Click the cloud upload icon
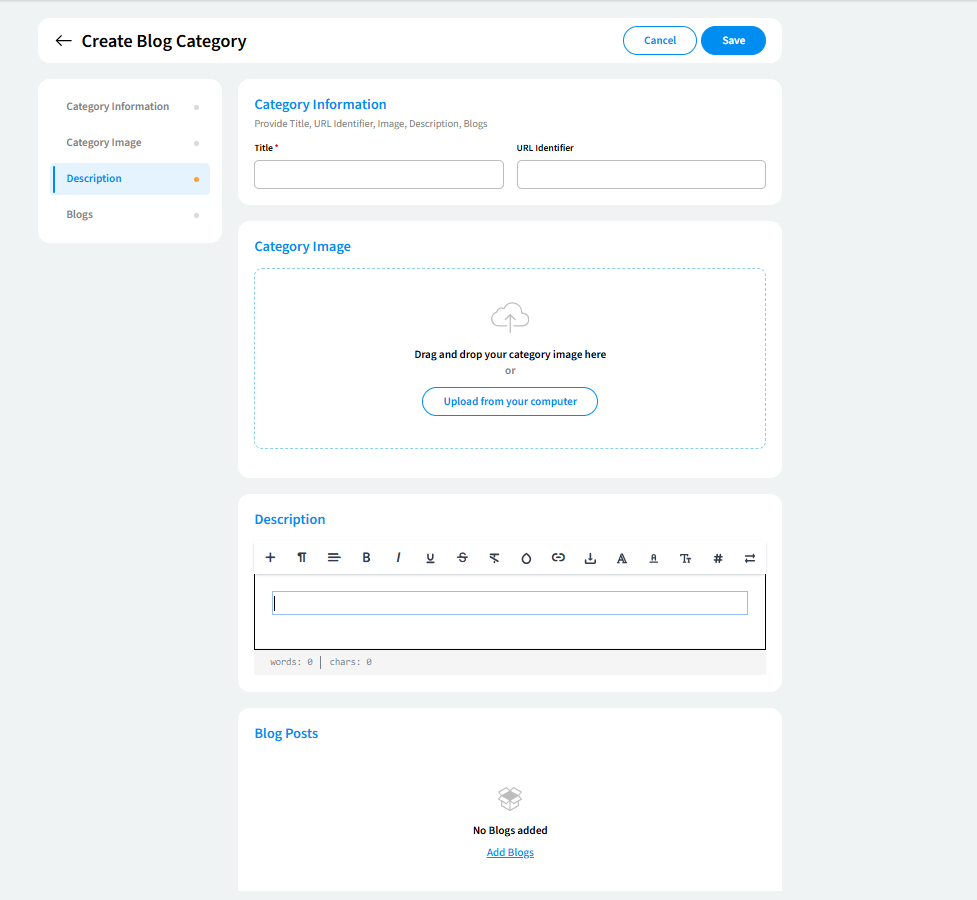Viewport: 977px width, 900px height. [x=510, y=318]
